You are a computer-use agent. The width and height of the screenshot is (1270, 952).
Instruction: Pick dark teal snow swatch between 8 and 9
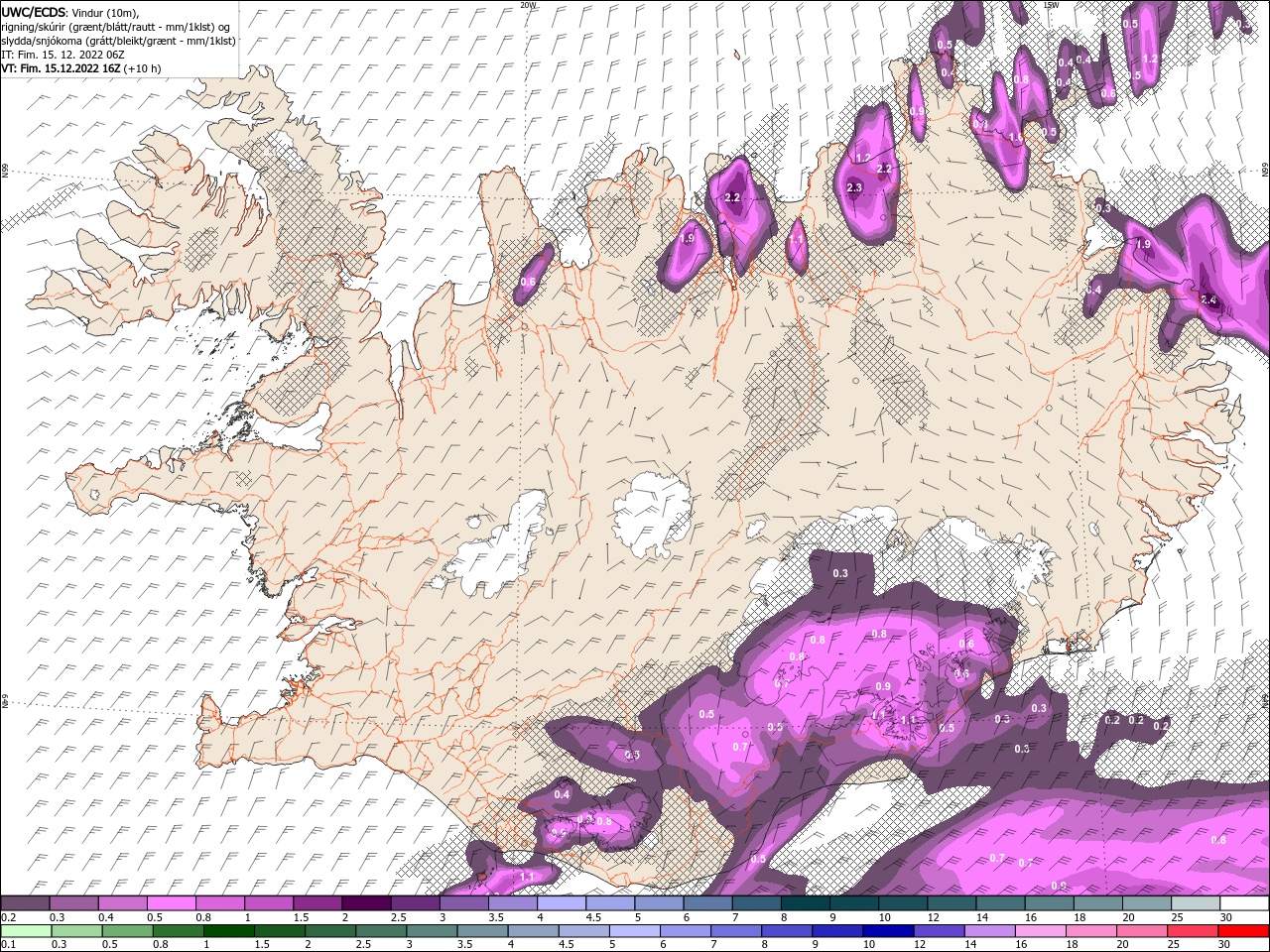806,903
